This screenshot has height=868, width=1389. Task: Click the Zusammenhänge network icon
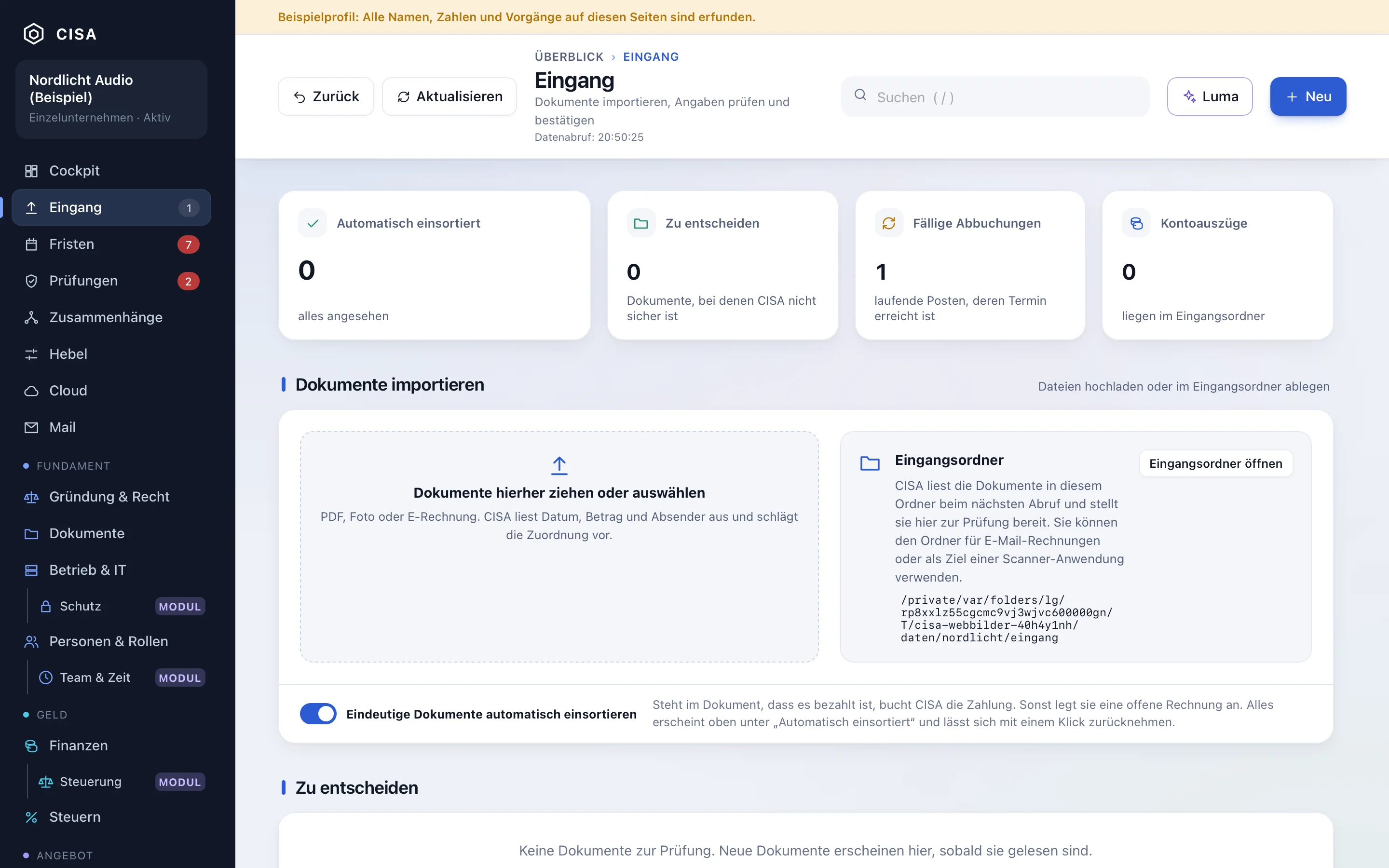click(x=31, y=317)
